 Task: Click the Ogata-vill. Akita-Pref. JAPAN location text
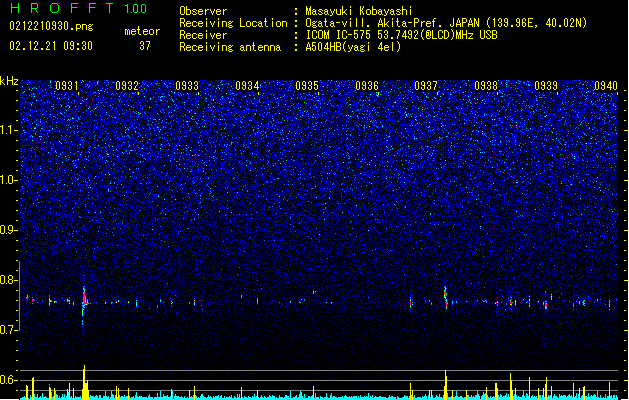pos(446,23)
